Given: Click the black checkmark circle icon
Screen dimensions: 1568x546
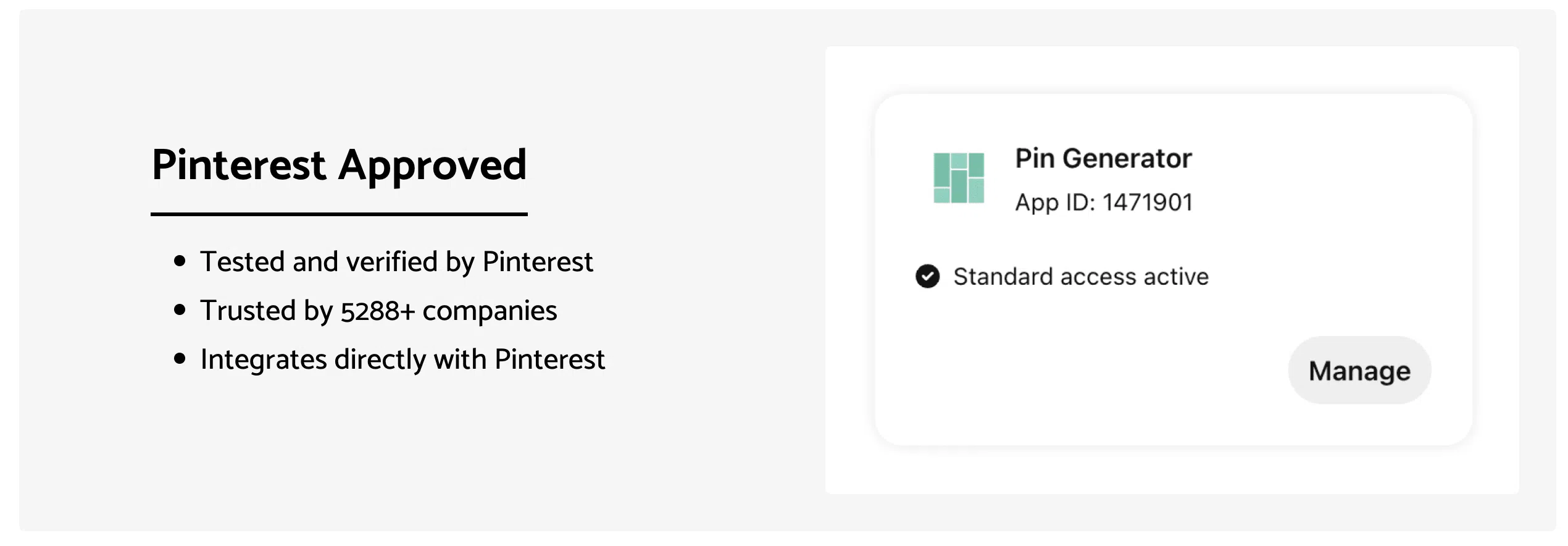Looking at the screenshot, I should click(x=927, y=276).
